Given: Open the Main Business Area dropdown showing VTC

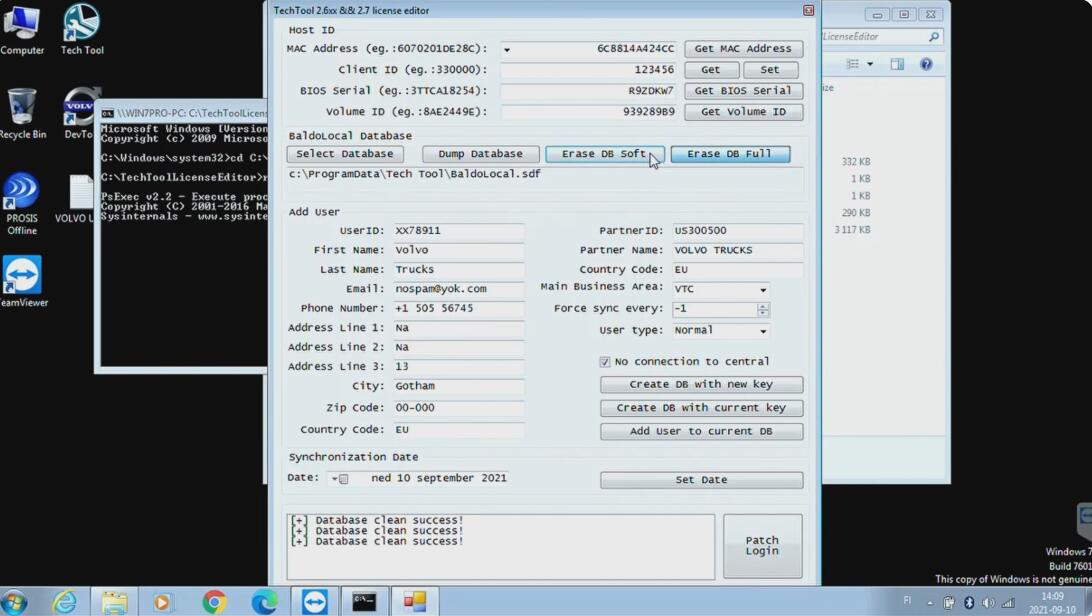Looking at the screenshot, I should [761, 288].
